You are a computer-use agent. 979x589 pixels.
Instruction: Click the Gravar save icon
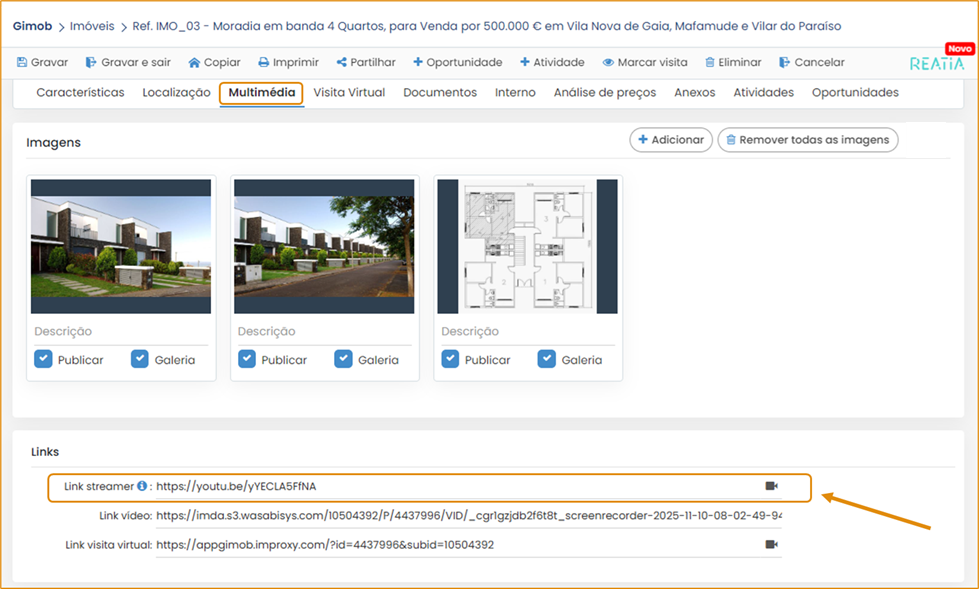tap(22, 62)
